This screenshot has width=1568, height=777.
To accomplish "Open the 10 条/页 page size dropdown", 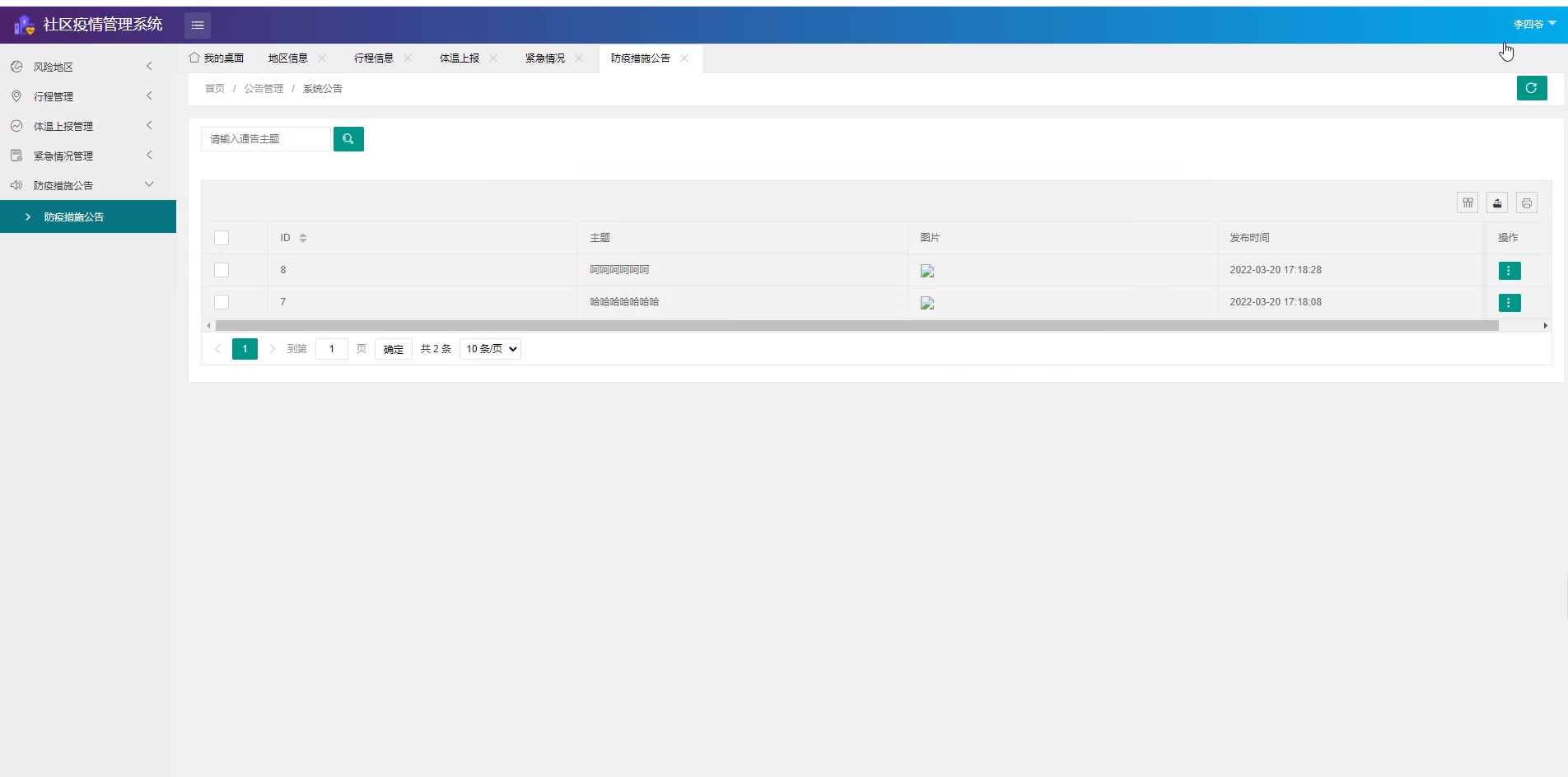I will point(490,349).
